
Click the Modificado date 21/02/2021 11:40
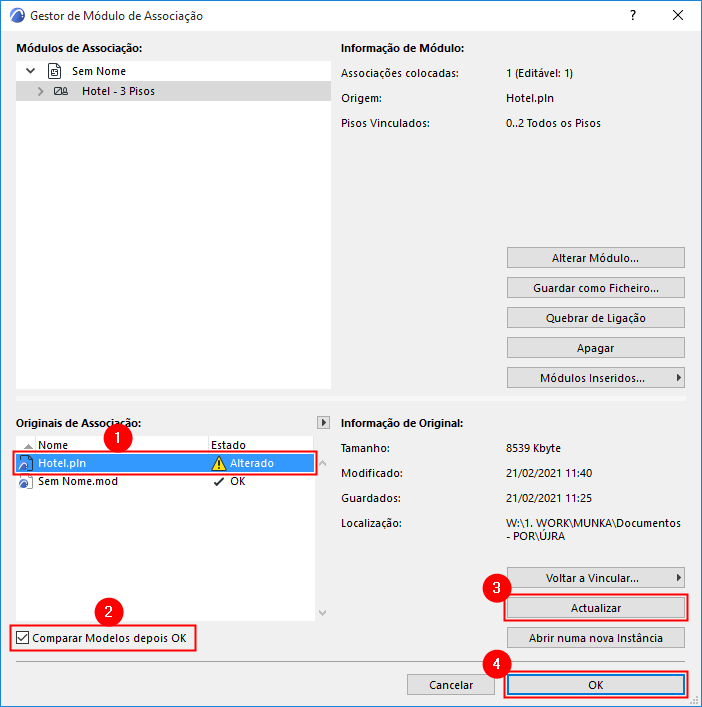(x=549, y=473)
